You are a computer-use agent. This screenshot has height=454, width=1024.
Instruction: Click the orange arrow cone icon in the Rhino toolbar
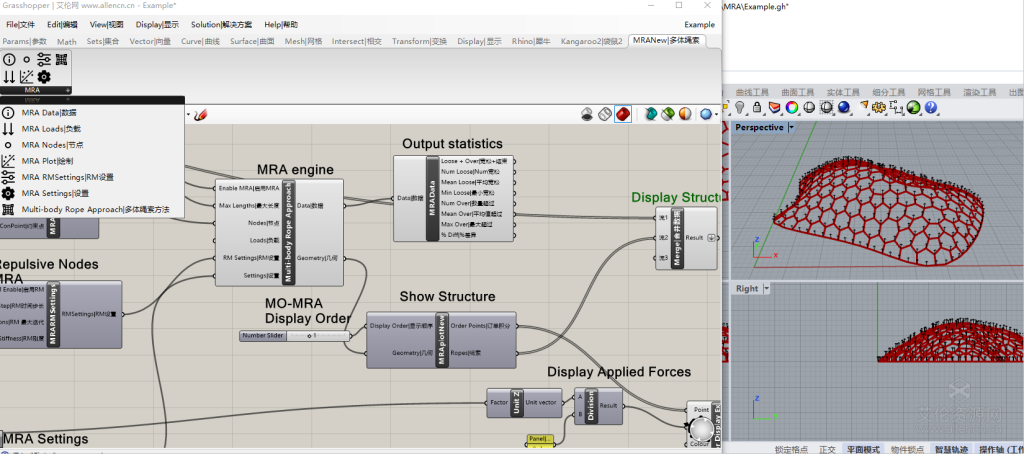click(863, 105)
